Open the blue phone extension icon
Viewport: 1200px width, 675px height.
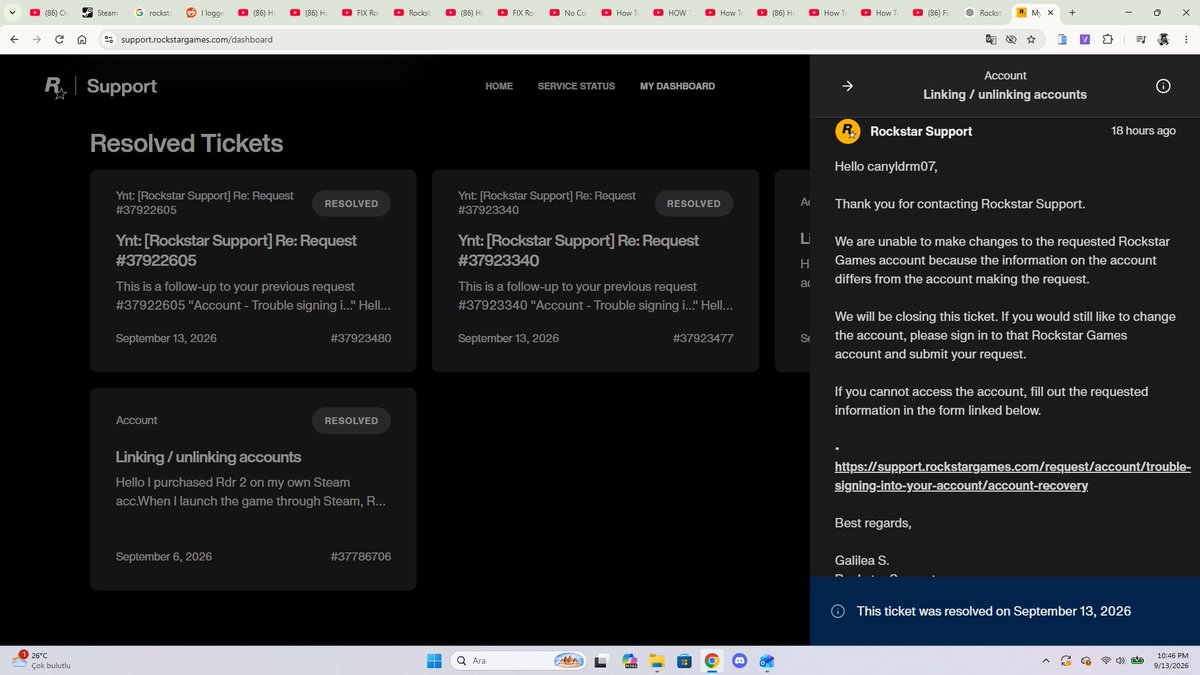(x=1062, y=40)
